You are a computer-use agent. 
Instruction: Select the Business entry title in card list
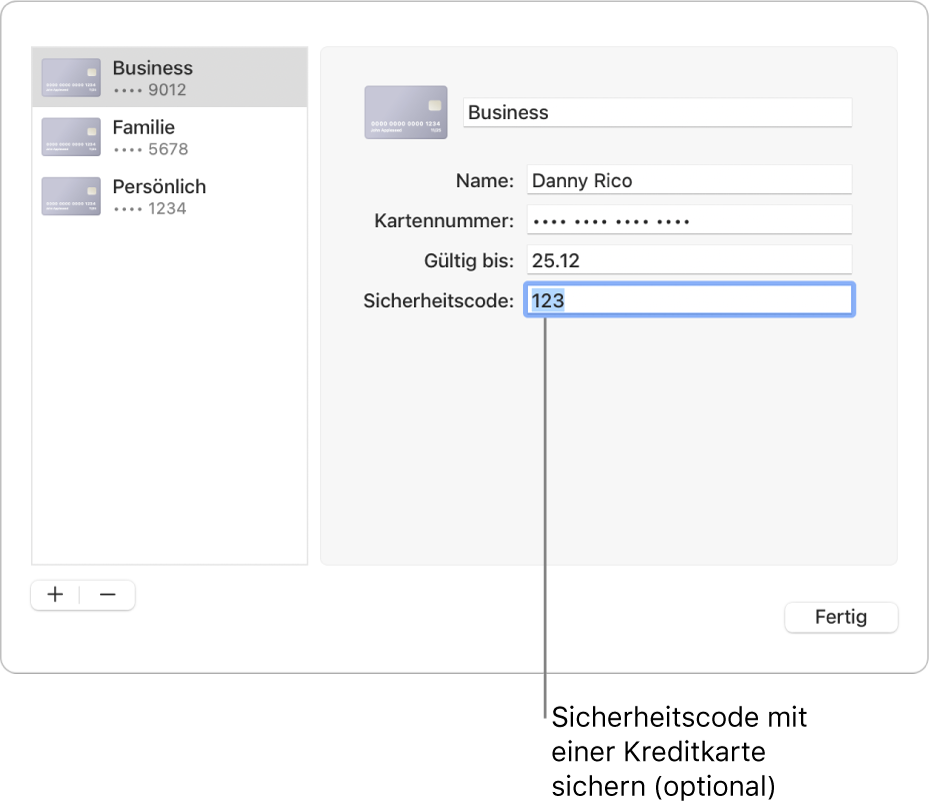[153, 68]
